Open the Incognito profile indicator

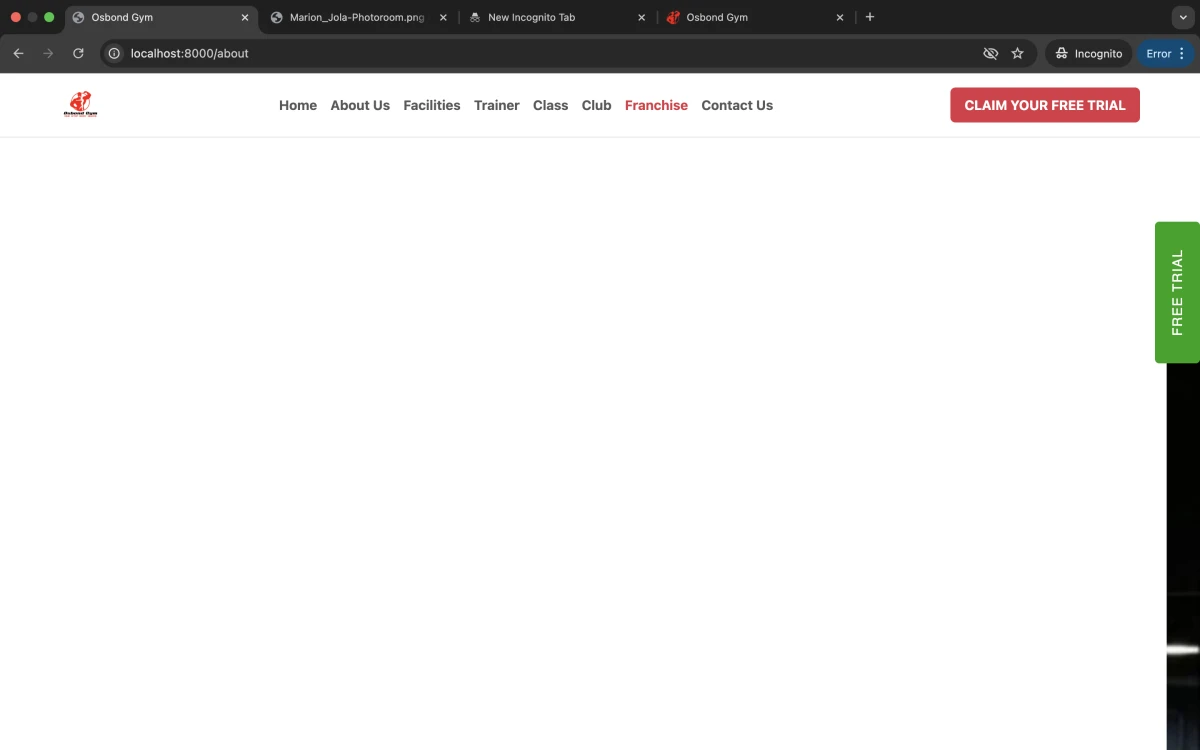pyautogui.click(x=1089, y=54)
